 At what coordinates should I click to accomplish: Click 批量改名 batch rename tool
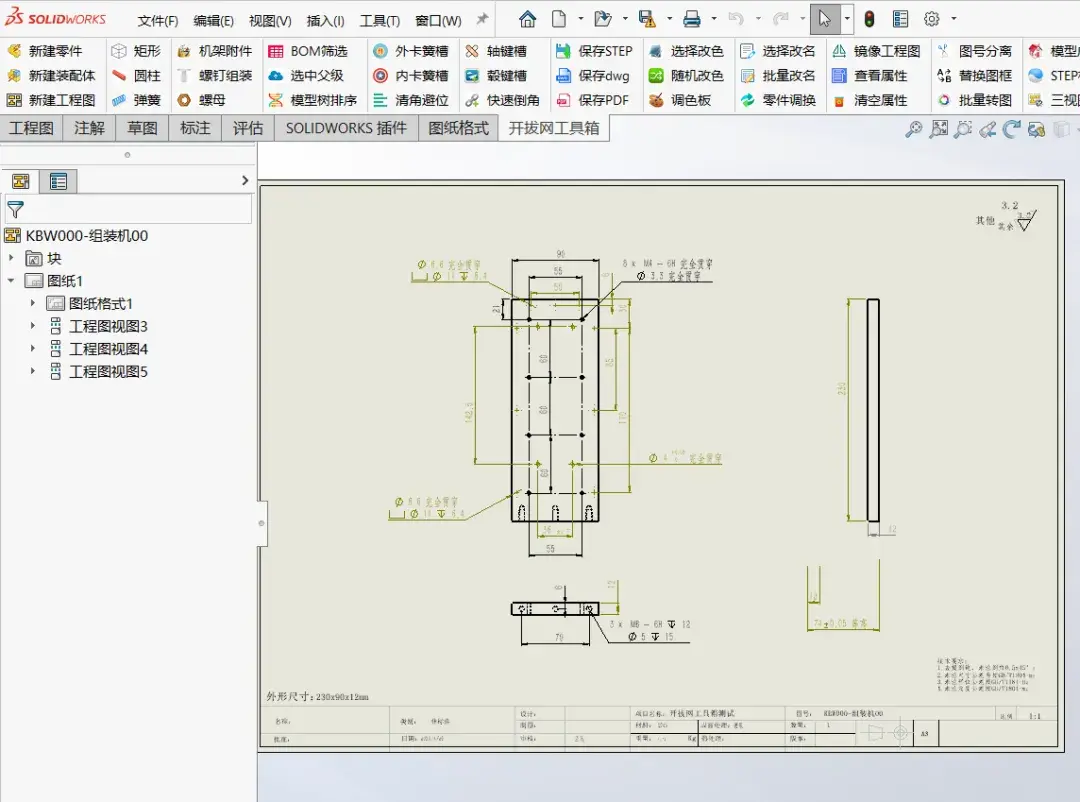pos(778,76)
